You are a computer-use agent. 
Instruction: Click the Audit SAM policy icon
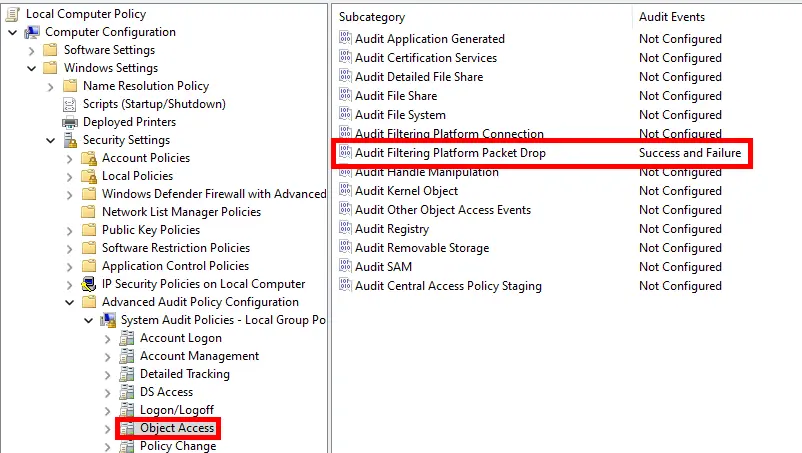[x=345, y=266]
